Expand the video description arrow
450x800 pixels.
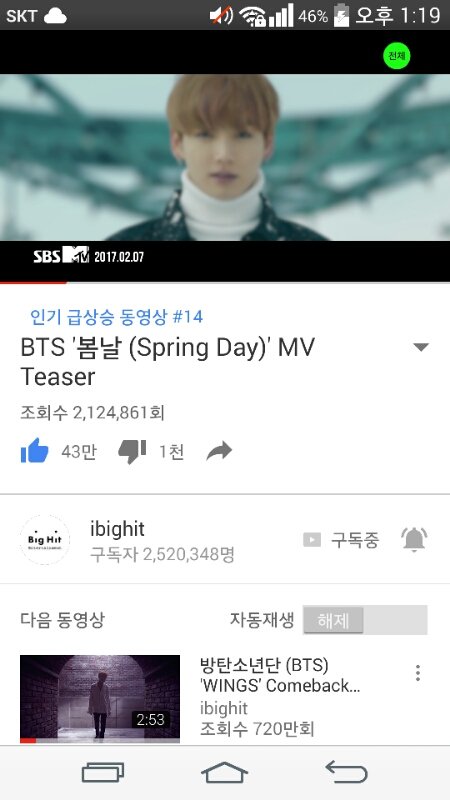(421, 347)
